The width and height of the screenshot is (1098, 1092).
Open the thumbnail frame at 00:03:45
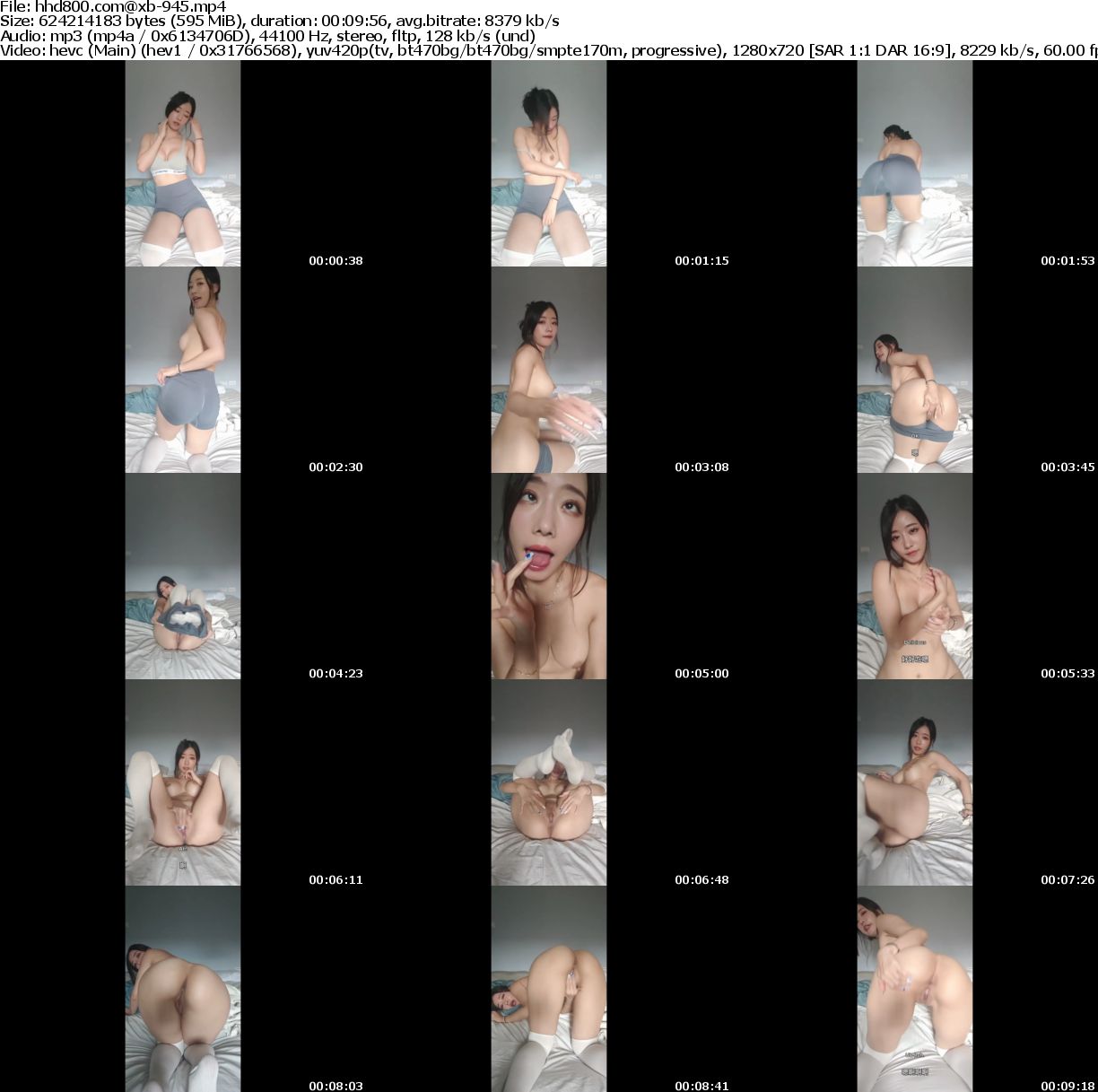(x=914, y=370)
